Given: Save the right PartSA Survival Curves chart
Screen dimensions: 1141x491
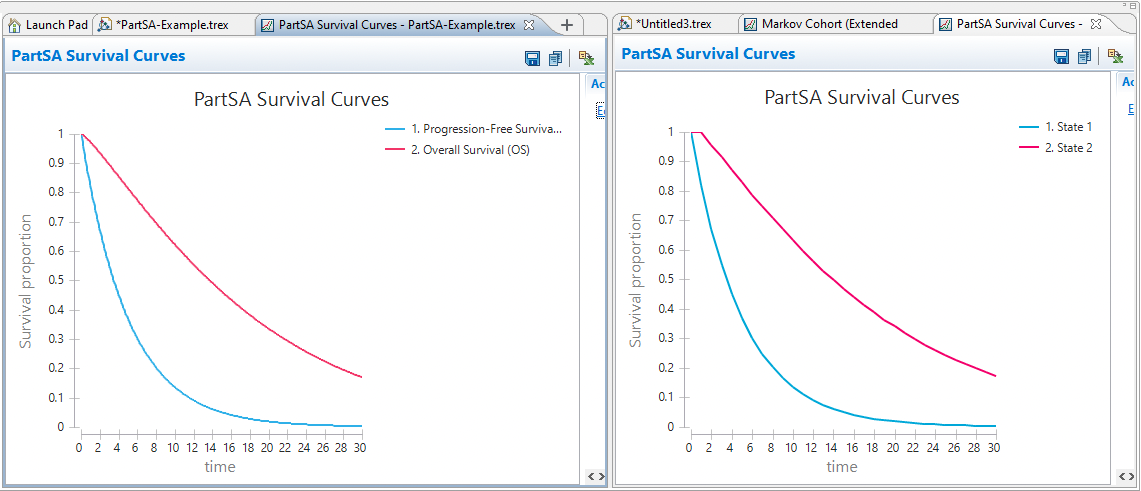Looking at the screenshot, I should click(1061, 57).
